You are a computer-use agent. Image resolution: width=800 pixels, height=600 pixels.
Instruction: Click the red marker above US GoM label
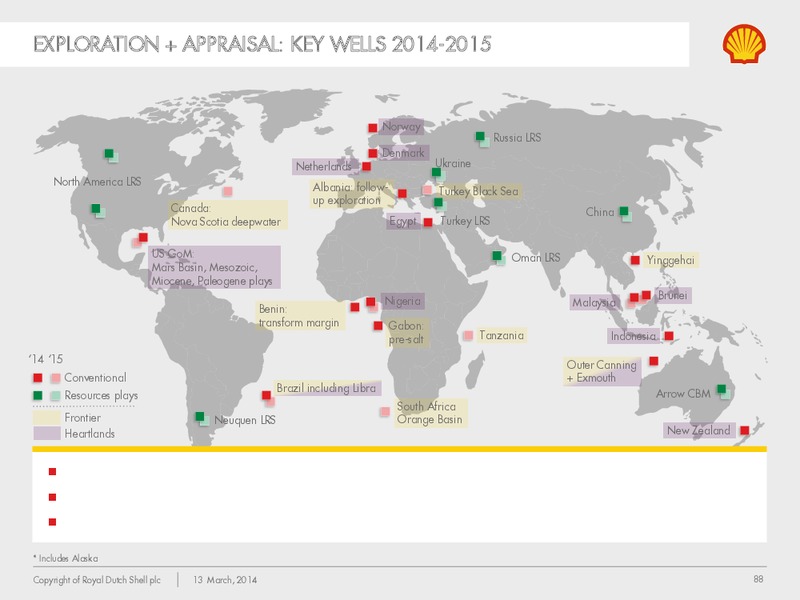coord(143,237)
